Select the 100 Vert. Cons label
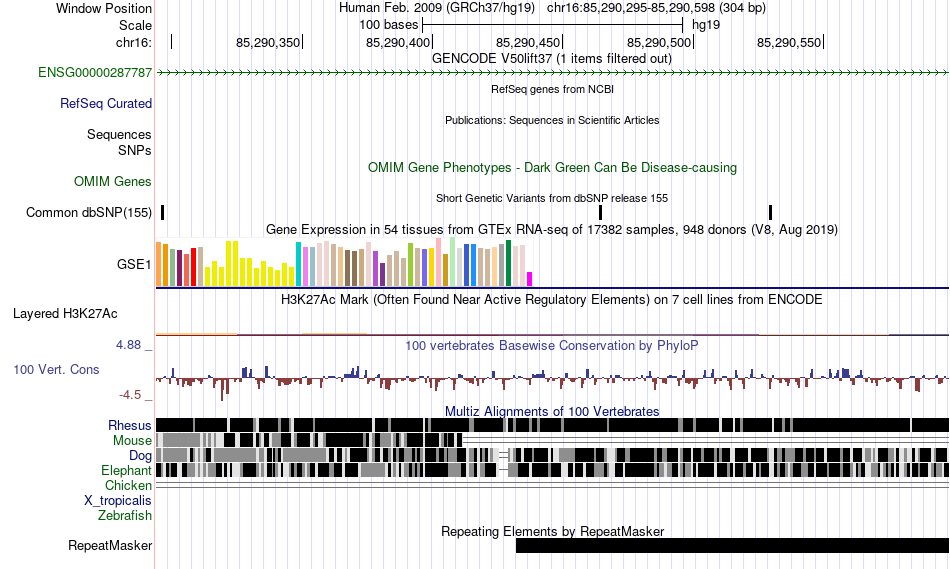The image size is (950, 569). pos(56,370)
